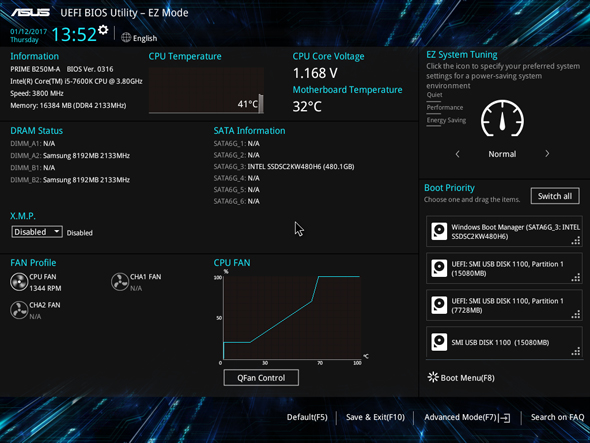The height and width of the screenshot is (443, 590).
Task: Click the CPU Temperature graph area
Action: [x=206, y=90]
